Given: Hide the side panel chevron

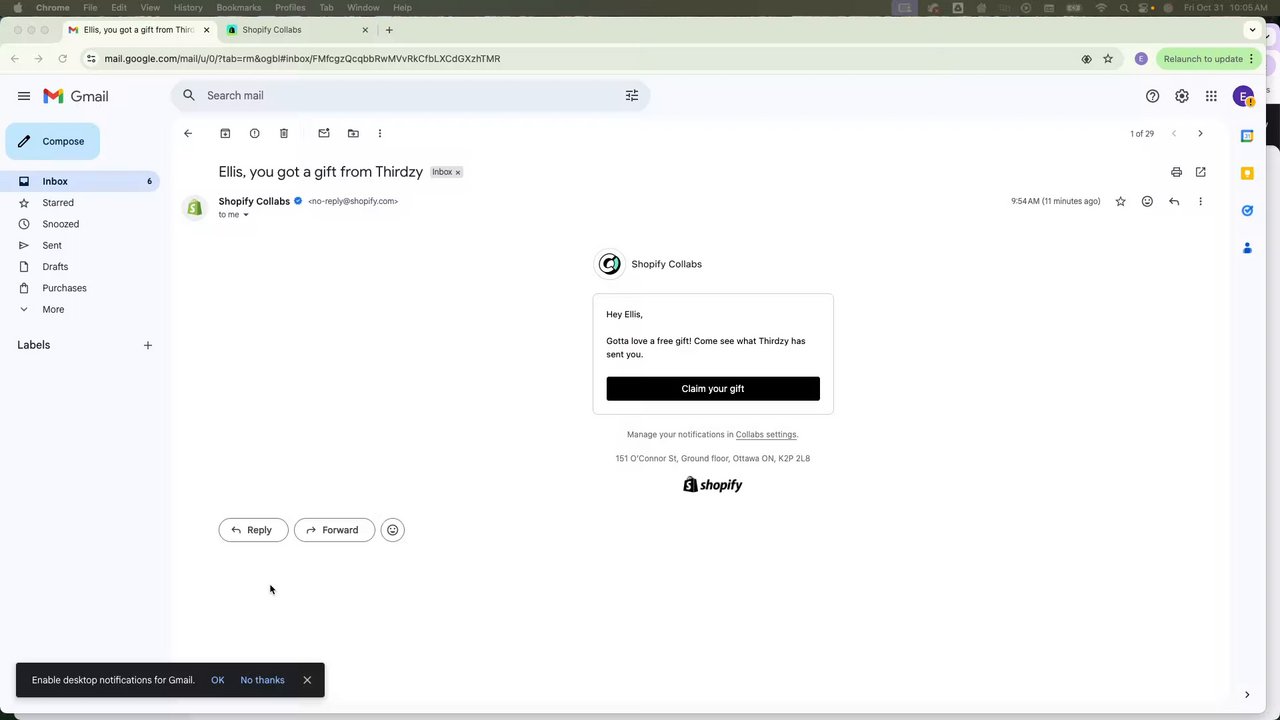Looking at the screenshot, I should pos(1247,695).
